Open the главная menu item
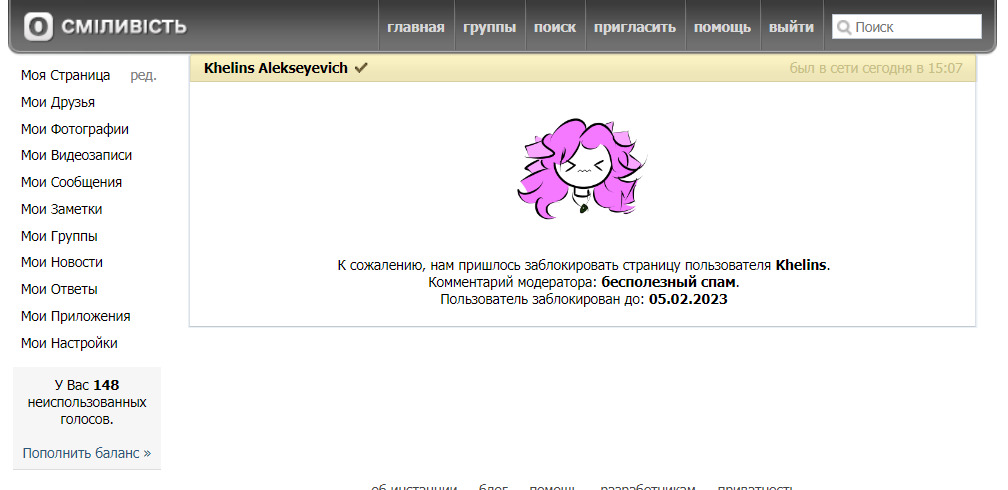The height and width of the screenshot is (490, 1008). [x=416, y=27]
